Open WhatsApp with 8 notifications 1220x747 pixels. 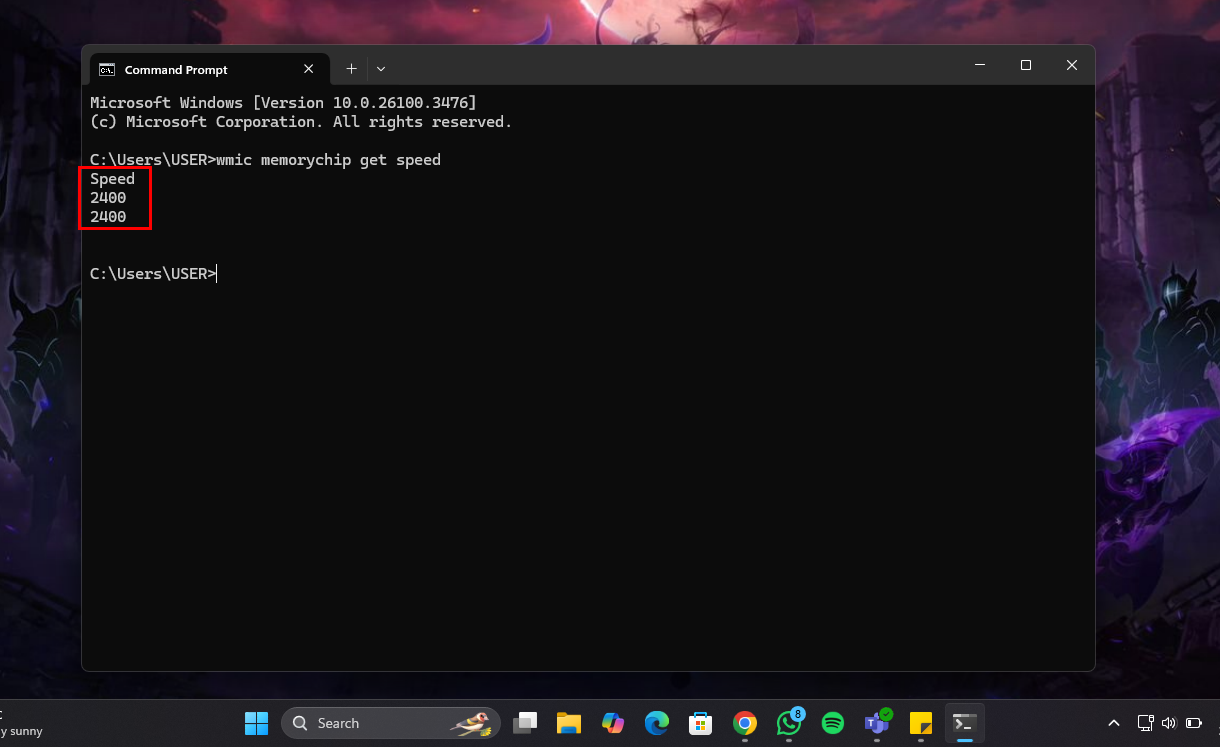[789, 723]
